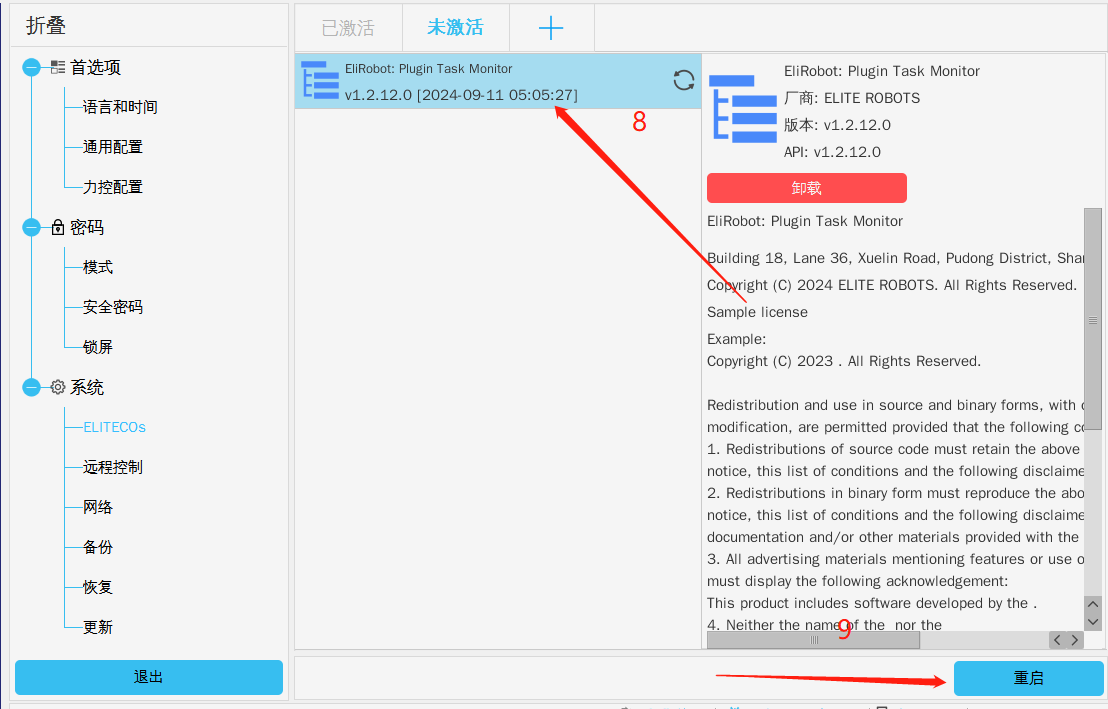Open 力控配置 settings
This screenshot has height=709, width=1108.
tap(112, 187)
